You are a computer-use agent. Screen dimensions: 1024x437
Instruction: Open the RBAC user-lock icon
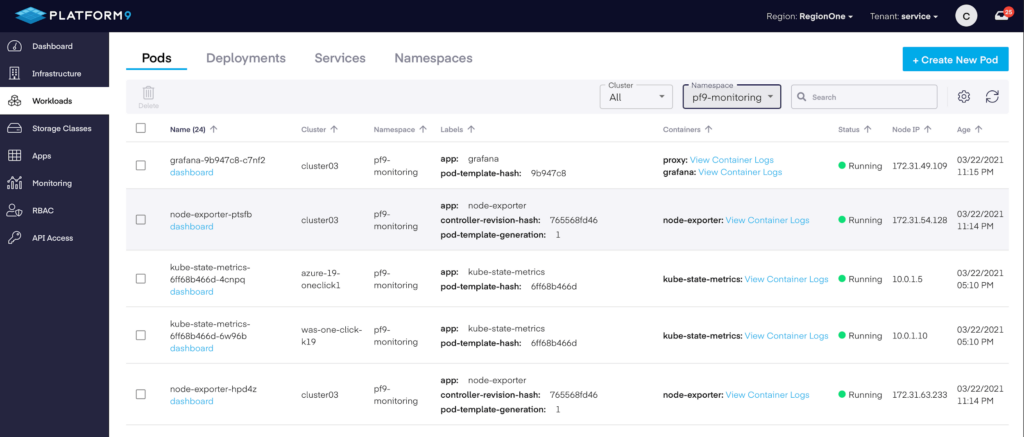click(x=14, y=211)
